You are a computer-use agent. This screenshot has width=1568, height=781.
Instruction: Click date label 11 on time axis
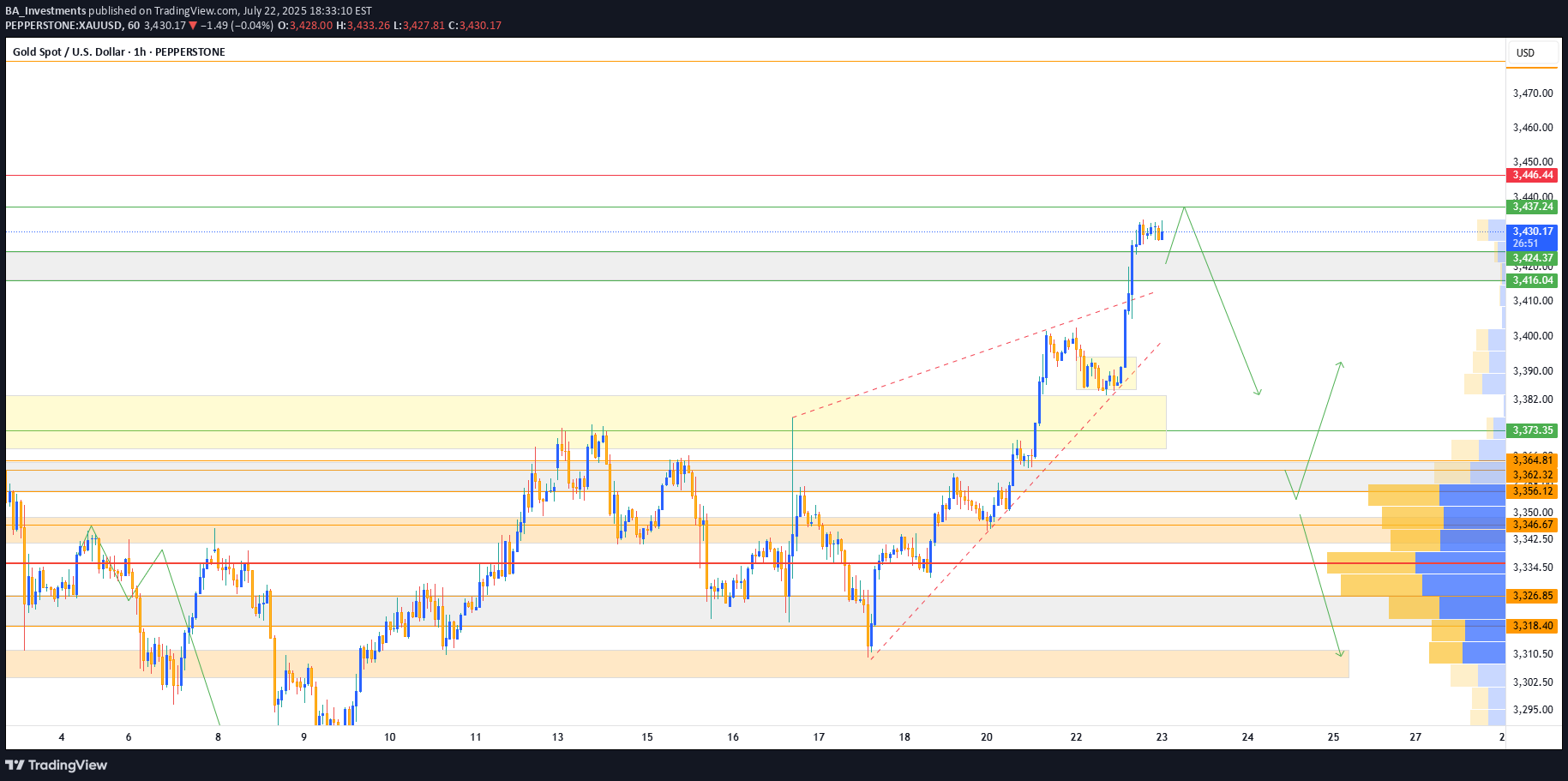click(476, 737)
